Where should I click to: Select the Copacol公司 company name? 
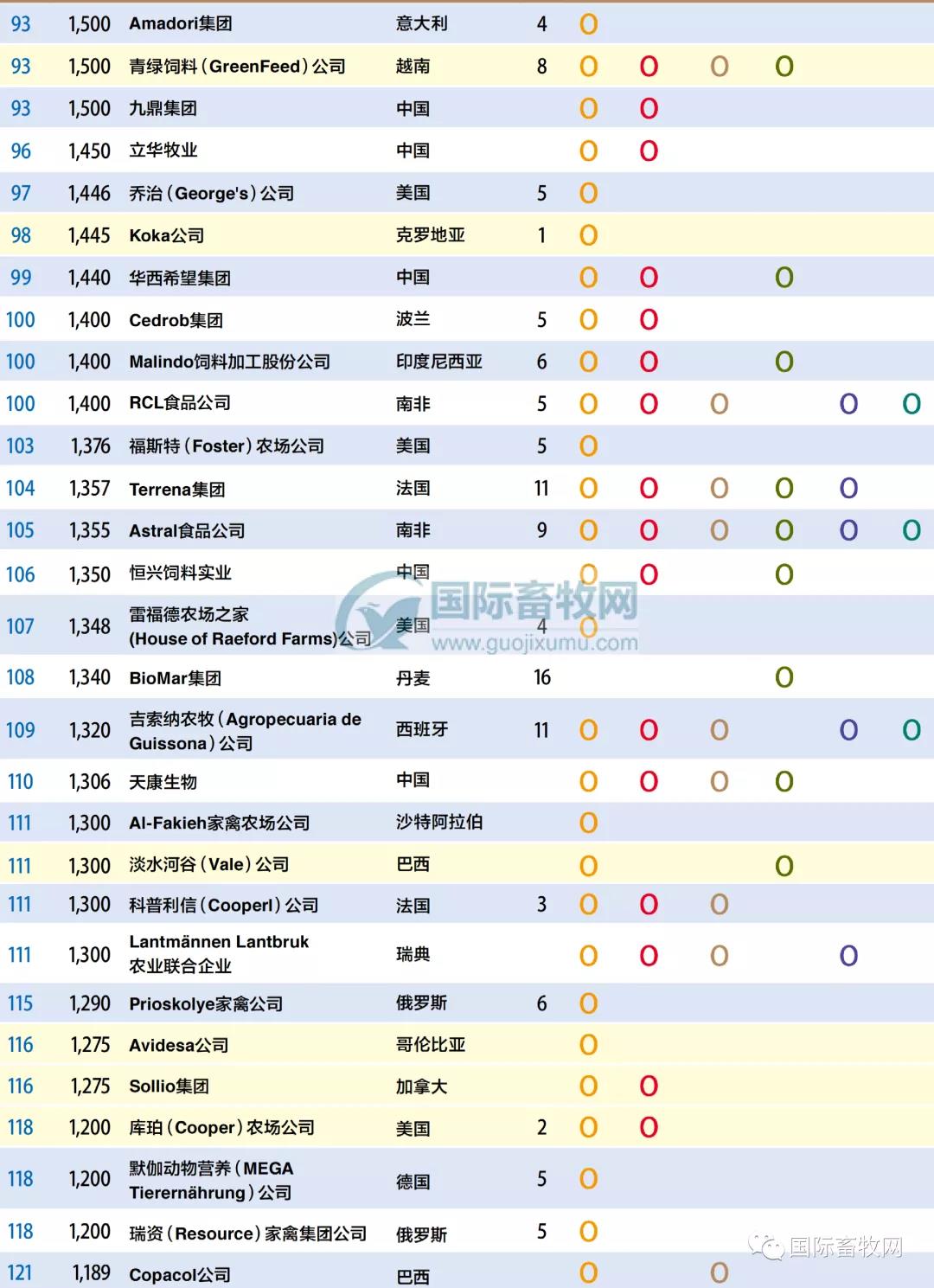coord(180,1275)
